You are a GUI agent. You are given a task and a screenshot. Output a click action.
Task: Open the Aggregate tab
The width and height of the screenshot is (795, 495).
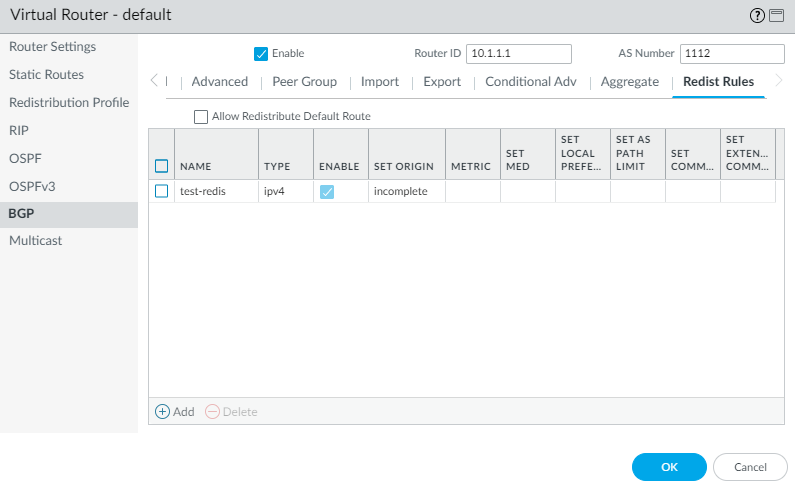[x=630, y=82]
